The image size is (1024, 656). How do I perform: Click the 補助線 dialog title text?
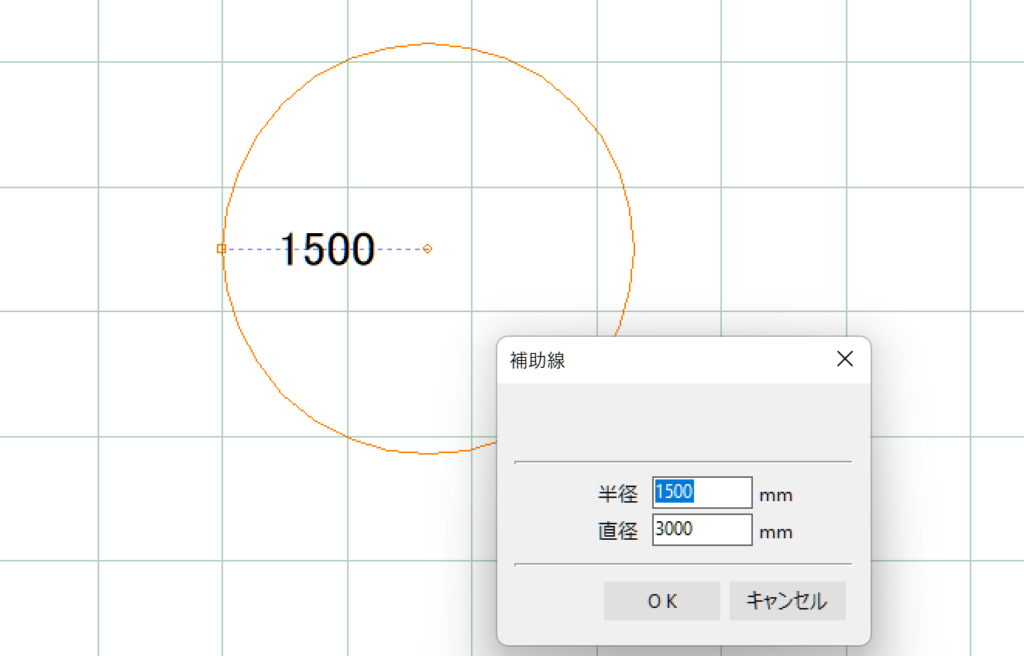coord(540,361)
